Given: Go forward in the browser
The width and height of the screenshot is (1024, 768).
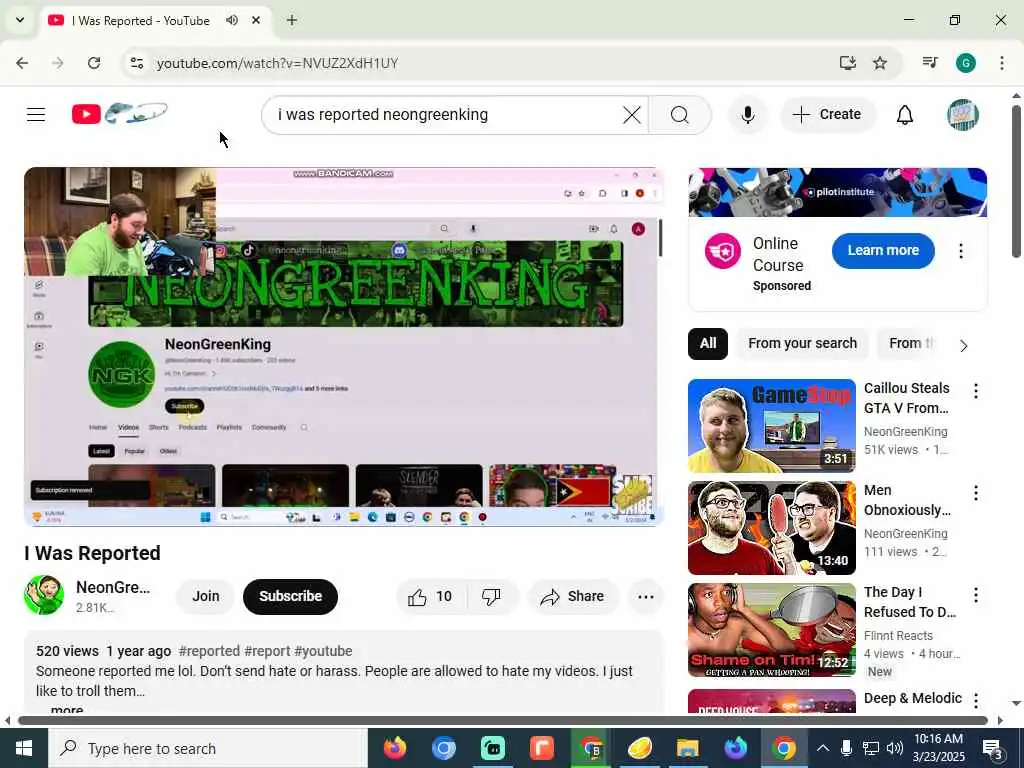Looking at the screenshot, I should [57, 63].
